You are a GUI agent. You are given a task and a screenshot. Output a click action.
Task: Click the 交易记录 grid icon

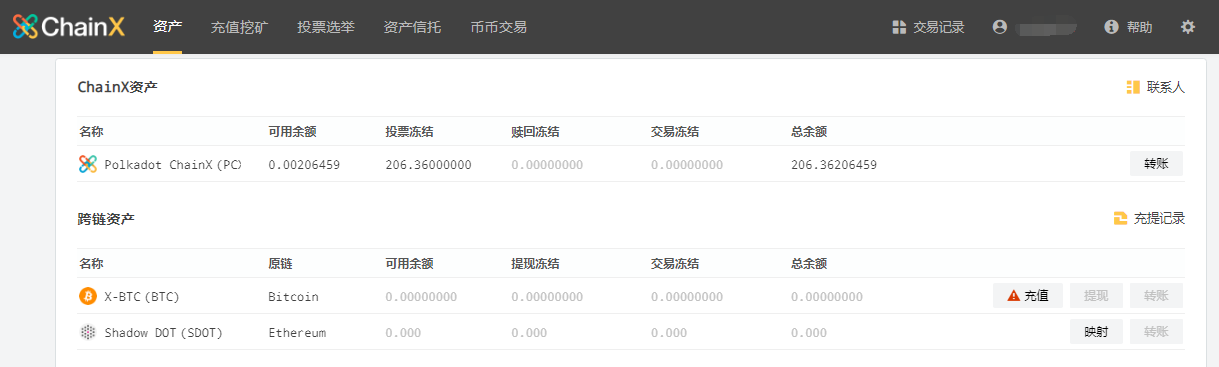point(898,27)
